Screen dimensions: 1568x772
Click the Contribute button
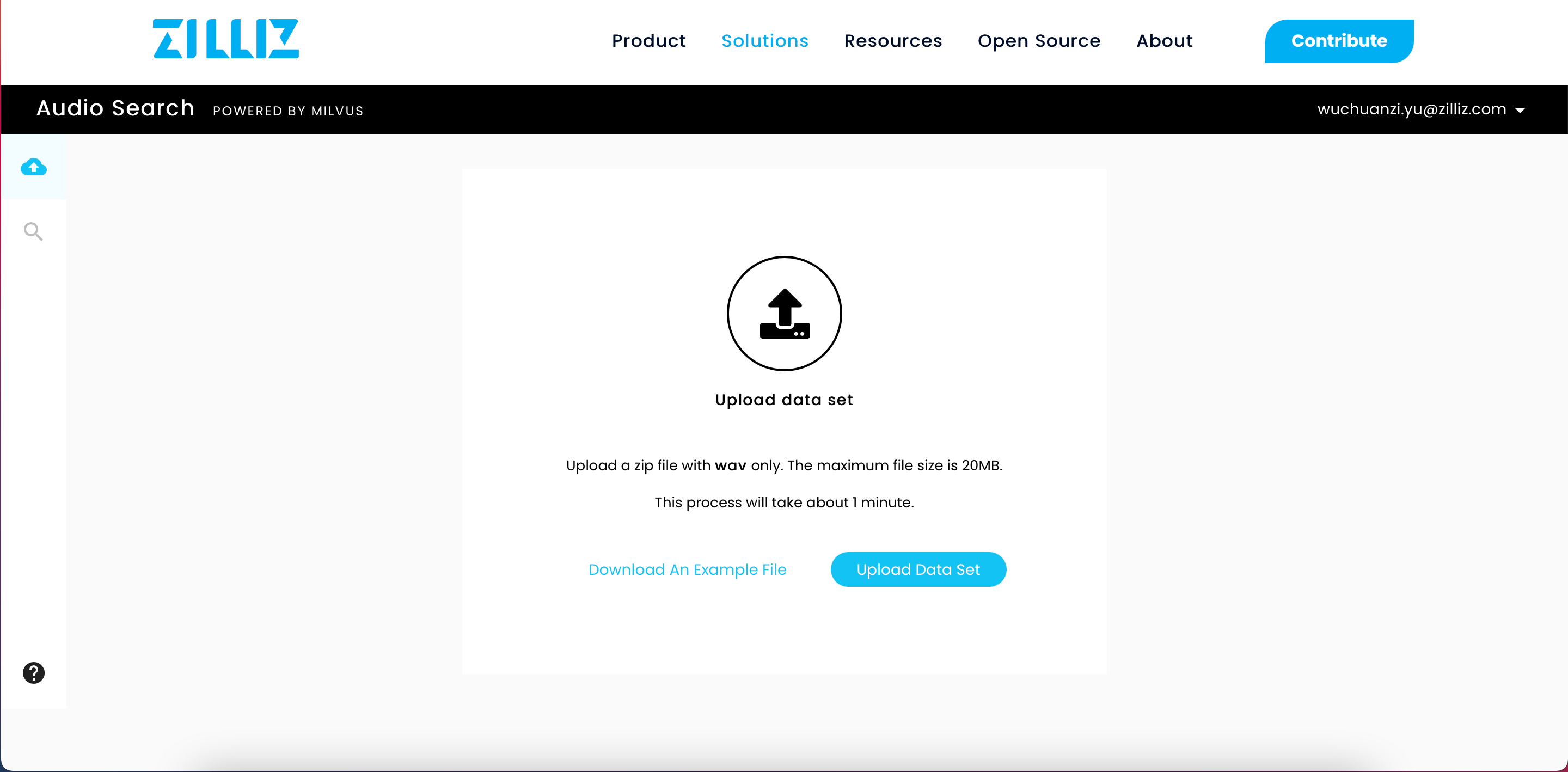(1339, 41)
